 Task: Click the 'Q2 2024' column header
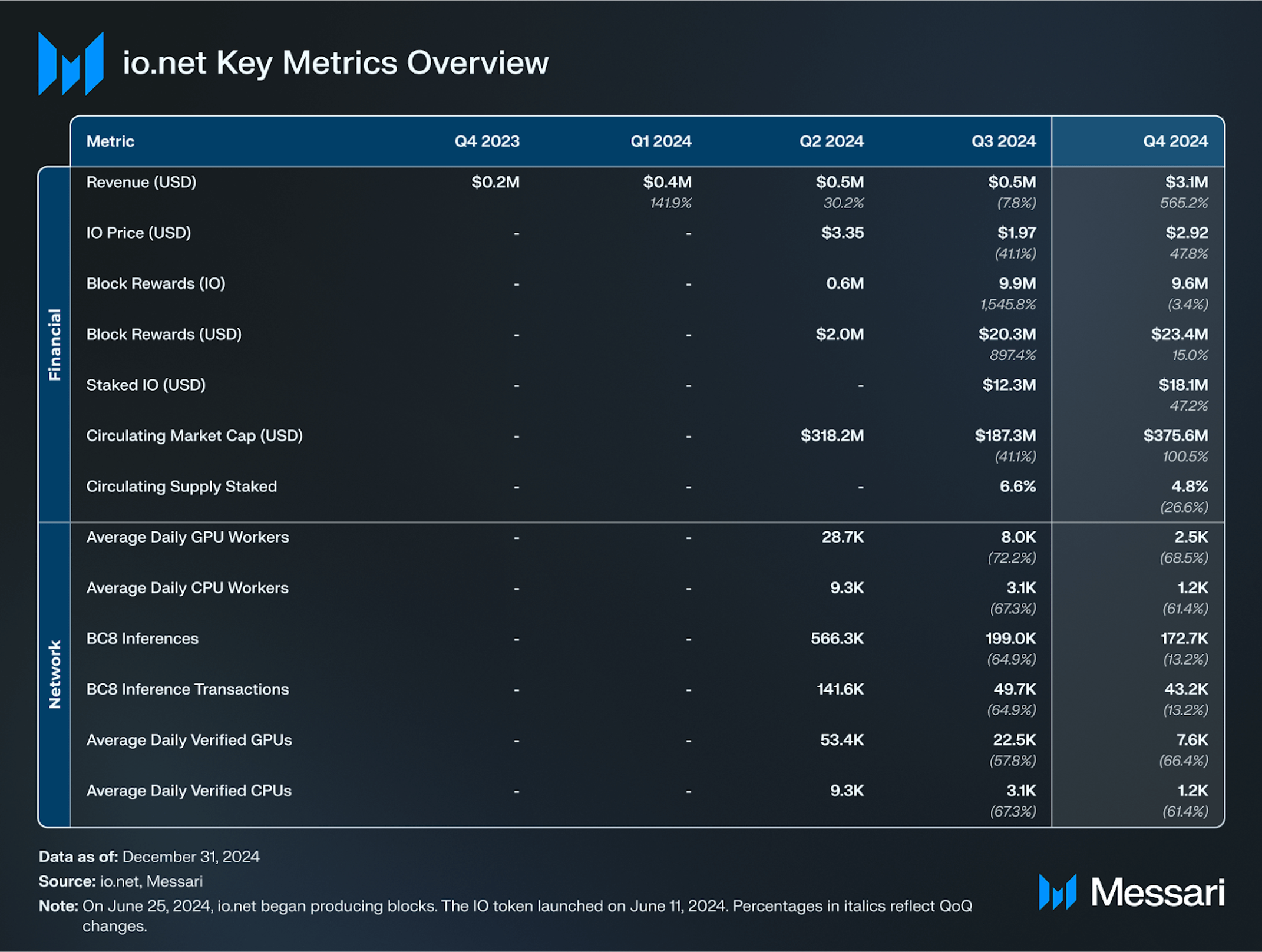[831, 141]
